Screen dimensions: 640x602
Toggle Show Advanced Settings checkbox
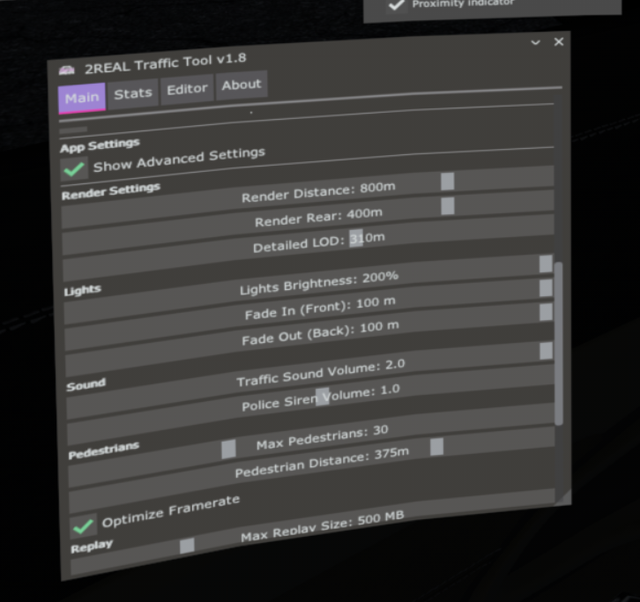(74, 169)
